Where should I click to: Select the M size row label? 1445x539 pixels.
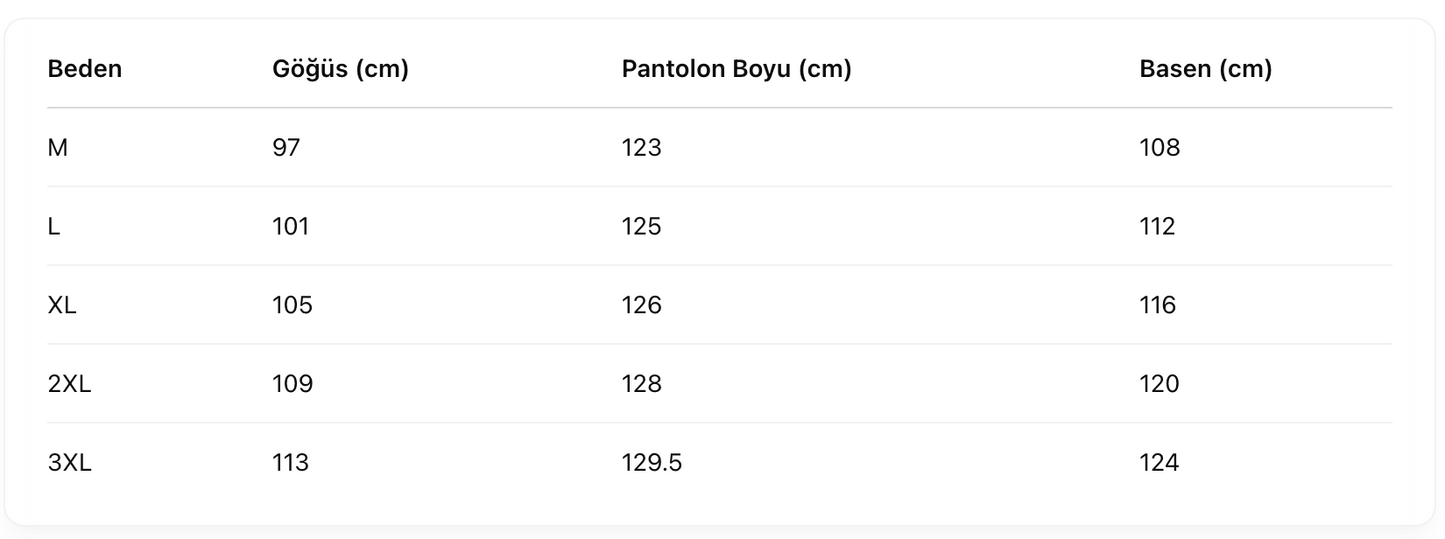(57, 148)
